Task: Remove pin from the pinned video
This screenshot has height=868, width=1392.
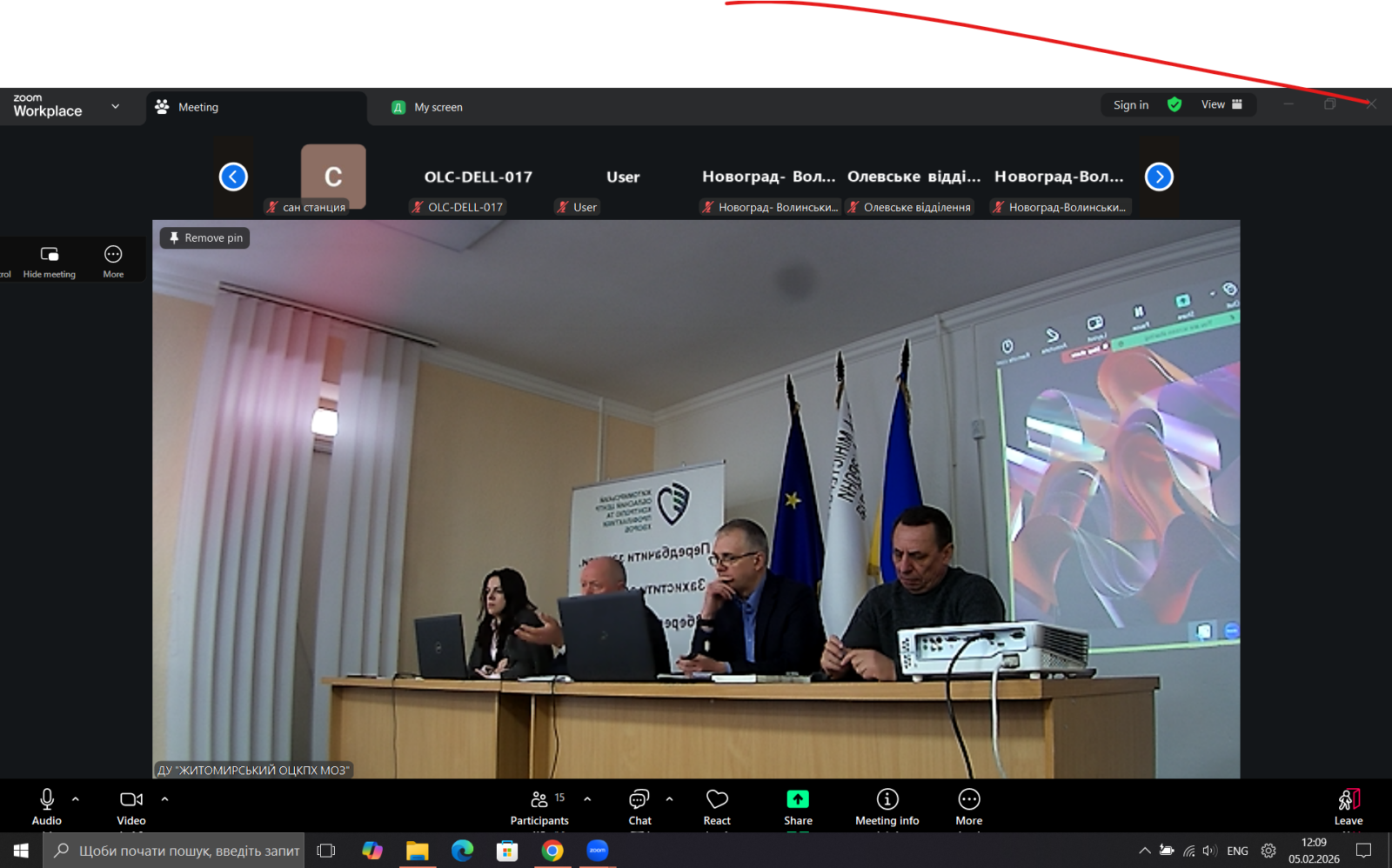Action: 205,238
